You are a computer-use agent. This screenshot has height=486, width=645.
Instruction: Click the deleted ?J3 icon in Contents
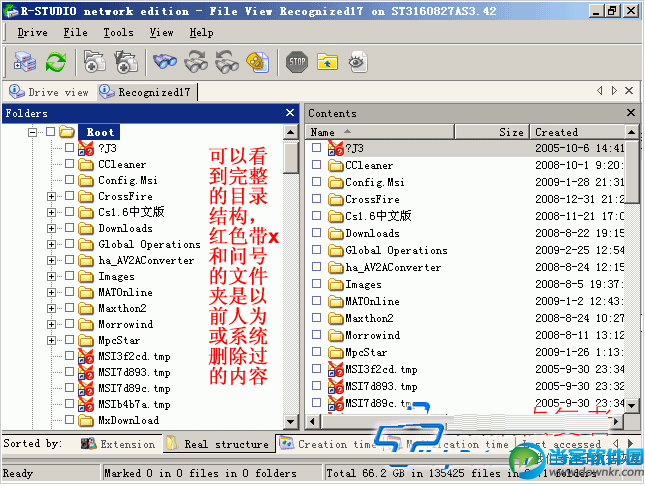(336, 148)
